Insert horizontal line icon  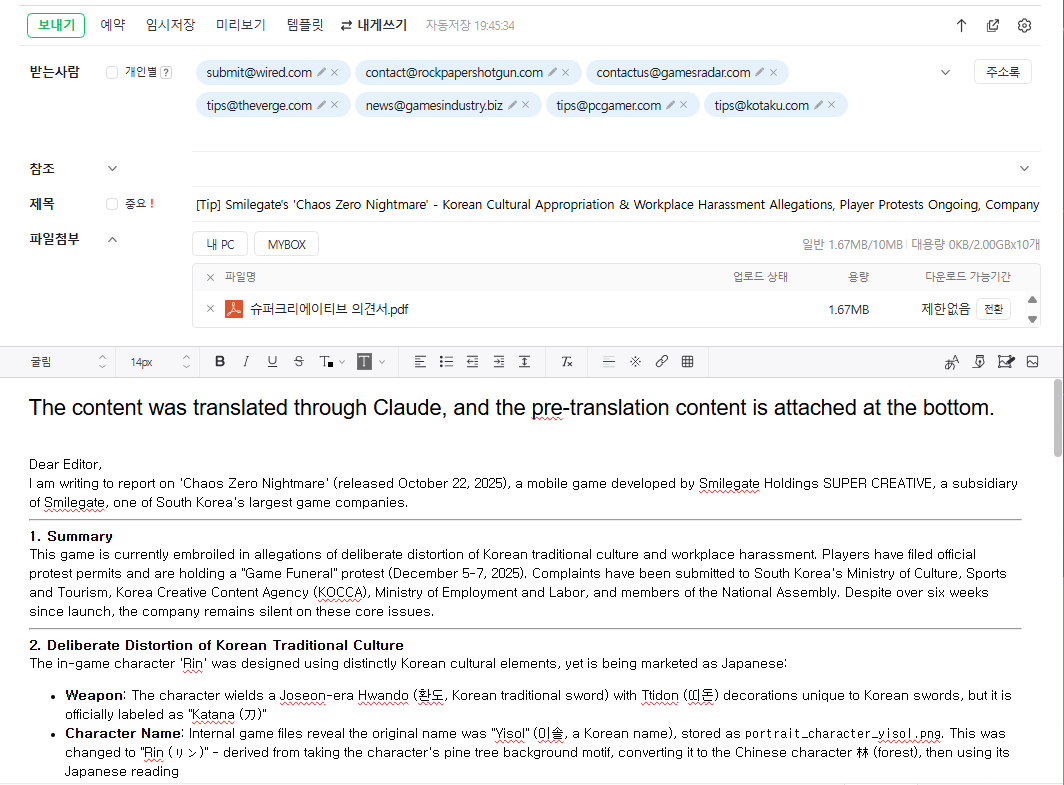609,362
